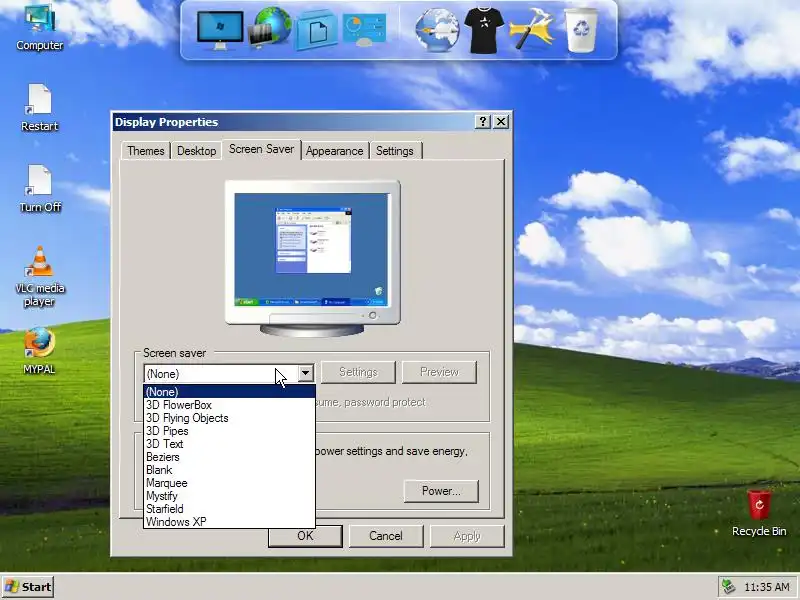Open the Power settings button
The image size is (800, 600).
[441, 491]
